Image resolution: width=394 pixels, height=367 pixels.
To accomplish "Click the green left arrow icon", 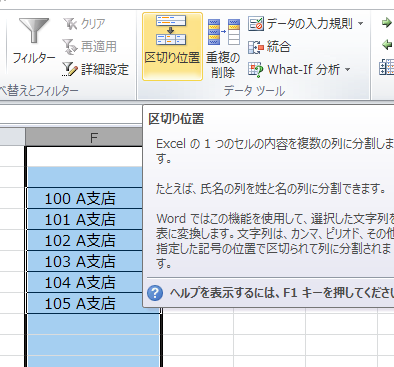I will click(387, 45).
